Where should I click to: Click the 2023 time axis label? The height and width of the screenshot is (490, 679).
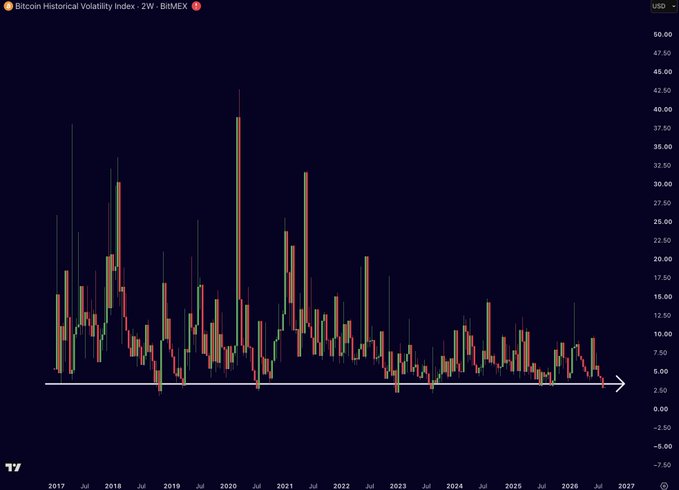click(x=398, y=486)
